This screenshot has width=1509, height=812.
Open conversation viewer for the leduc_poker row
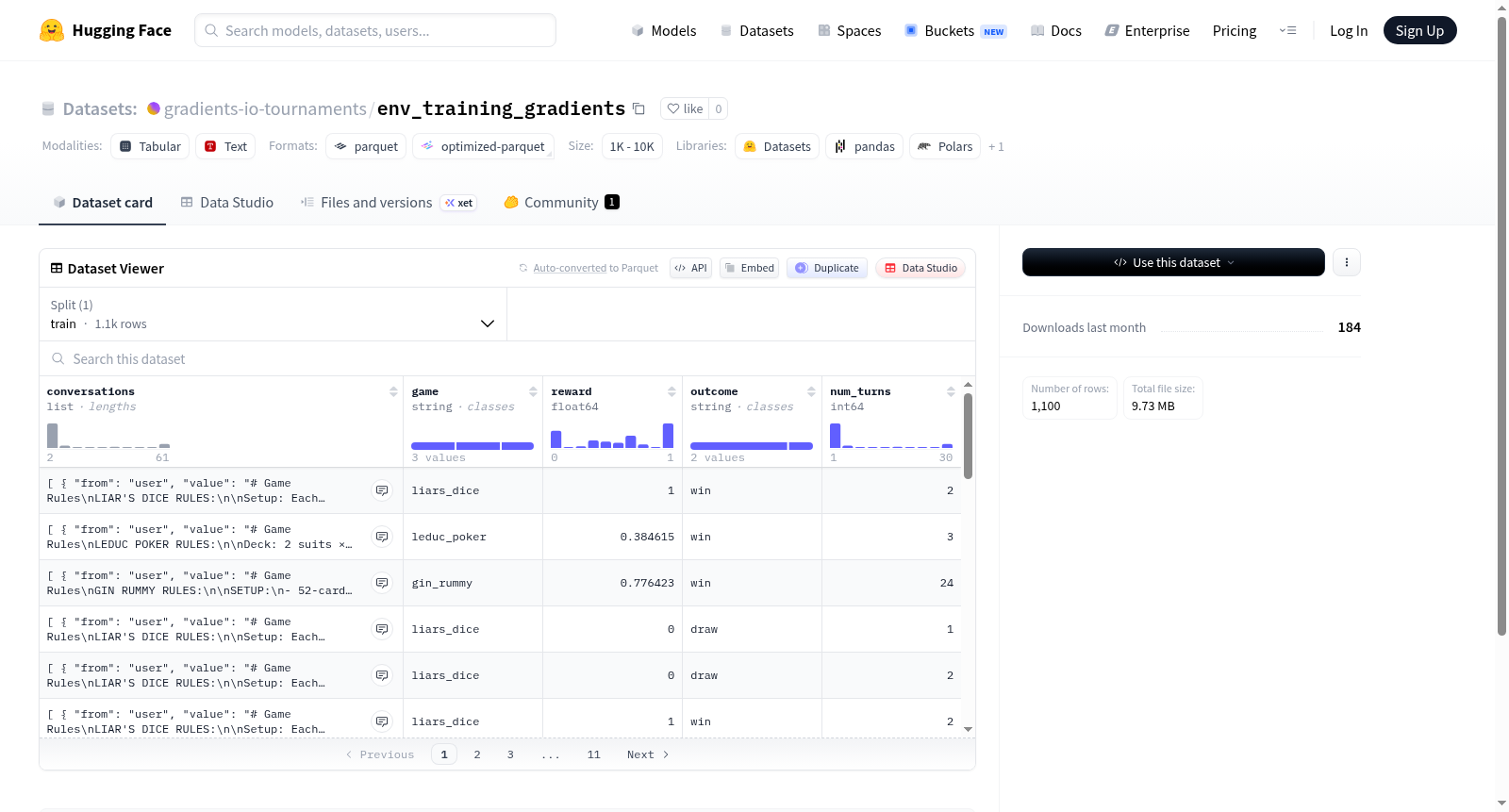tap(382, 537)
